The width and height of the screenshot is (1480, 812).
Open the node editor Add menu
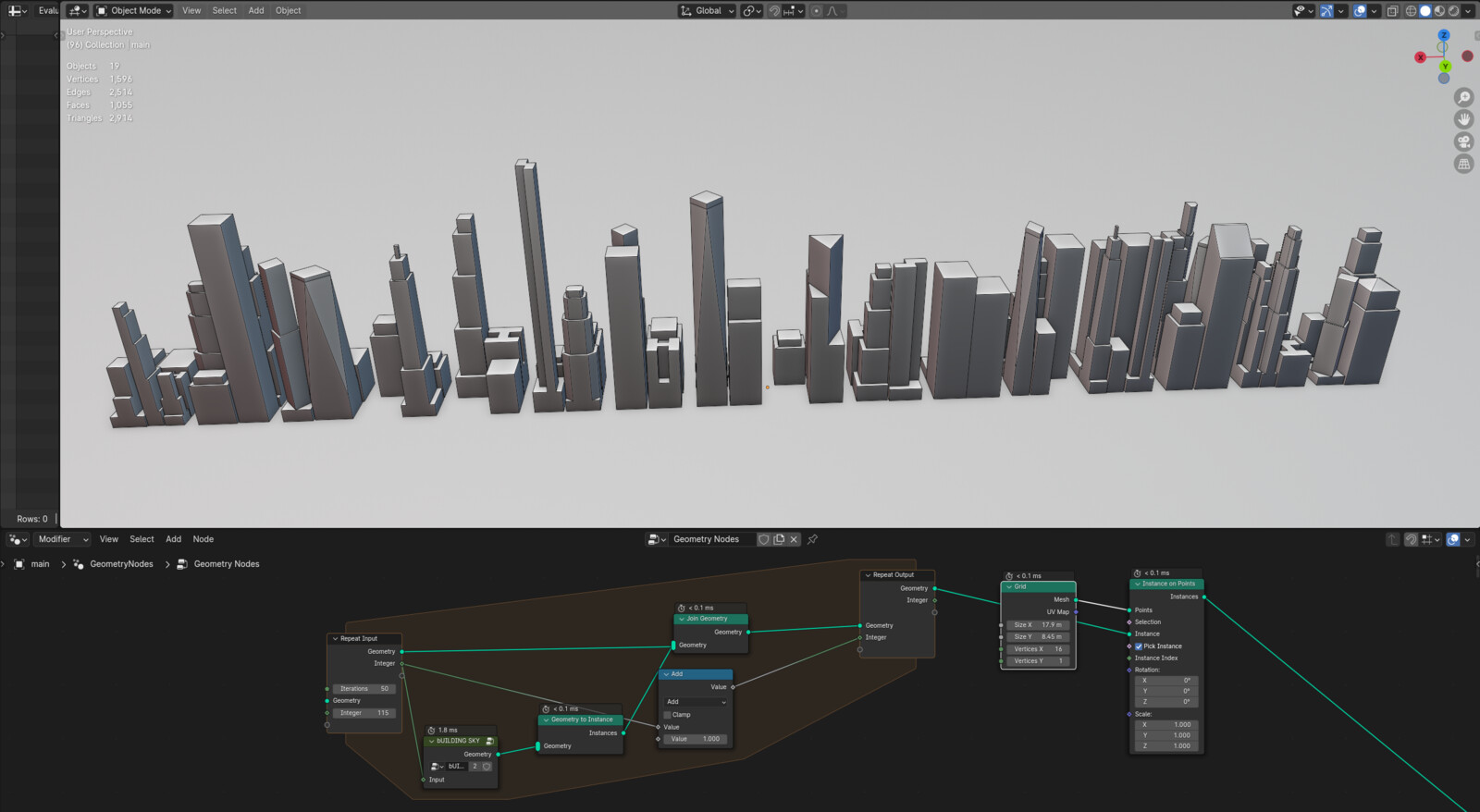[x=173, y=539]
